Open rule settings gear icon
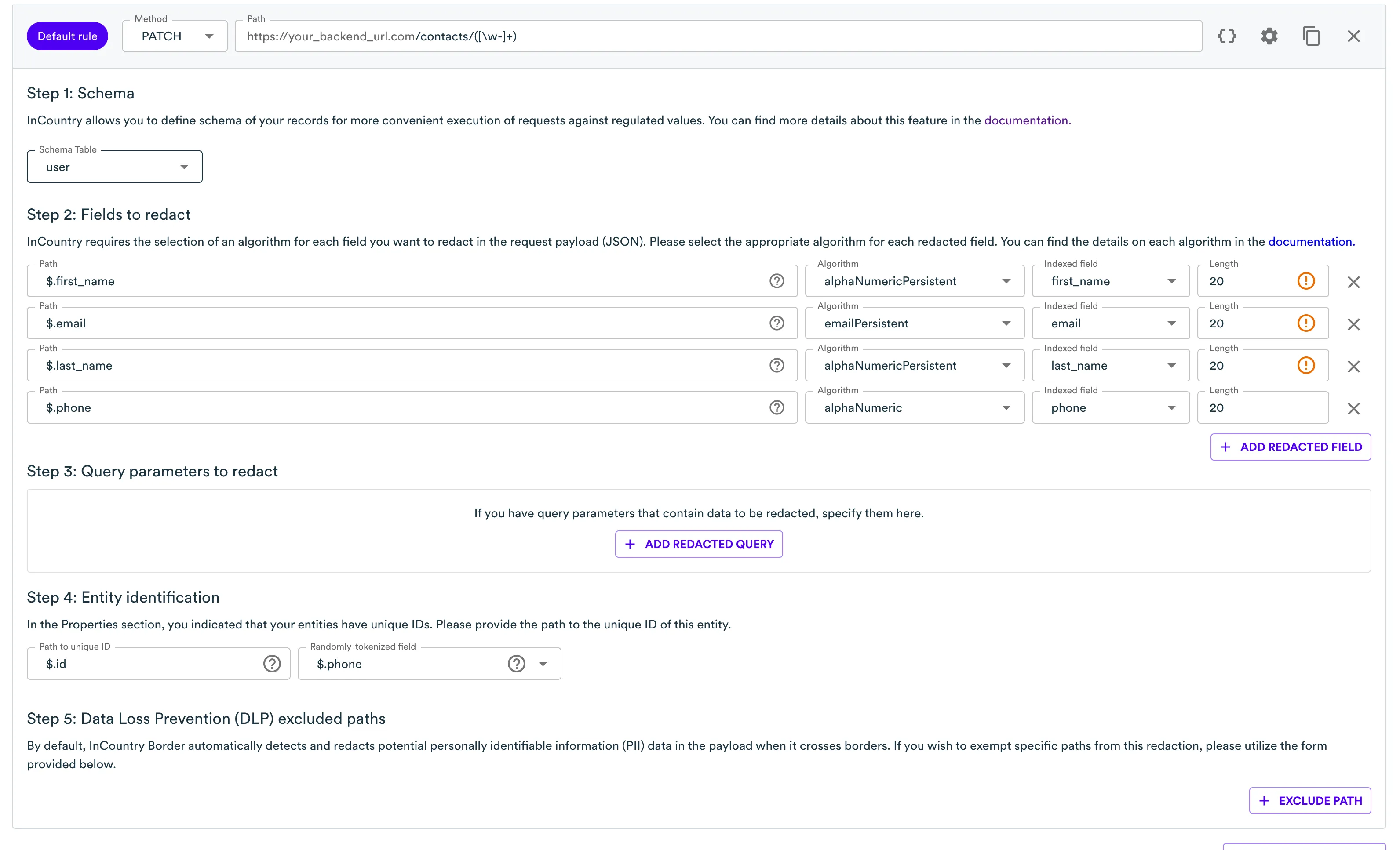Image resolution: width=1400 pixels, height=850 pixels. point(1269,36)
